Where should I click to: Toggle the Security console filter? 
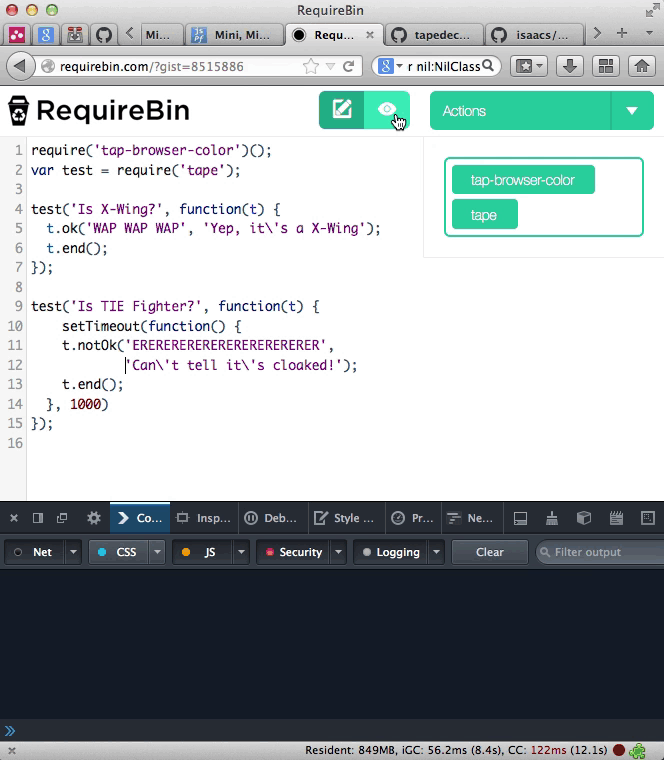click(294, 552)
